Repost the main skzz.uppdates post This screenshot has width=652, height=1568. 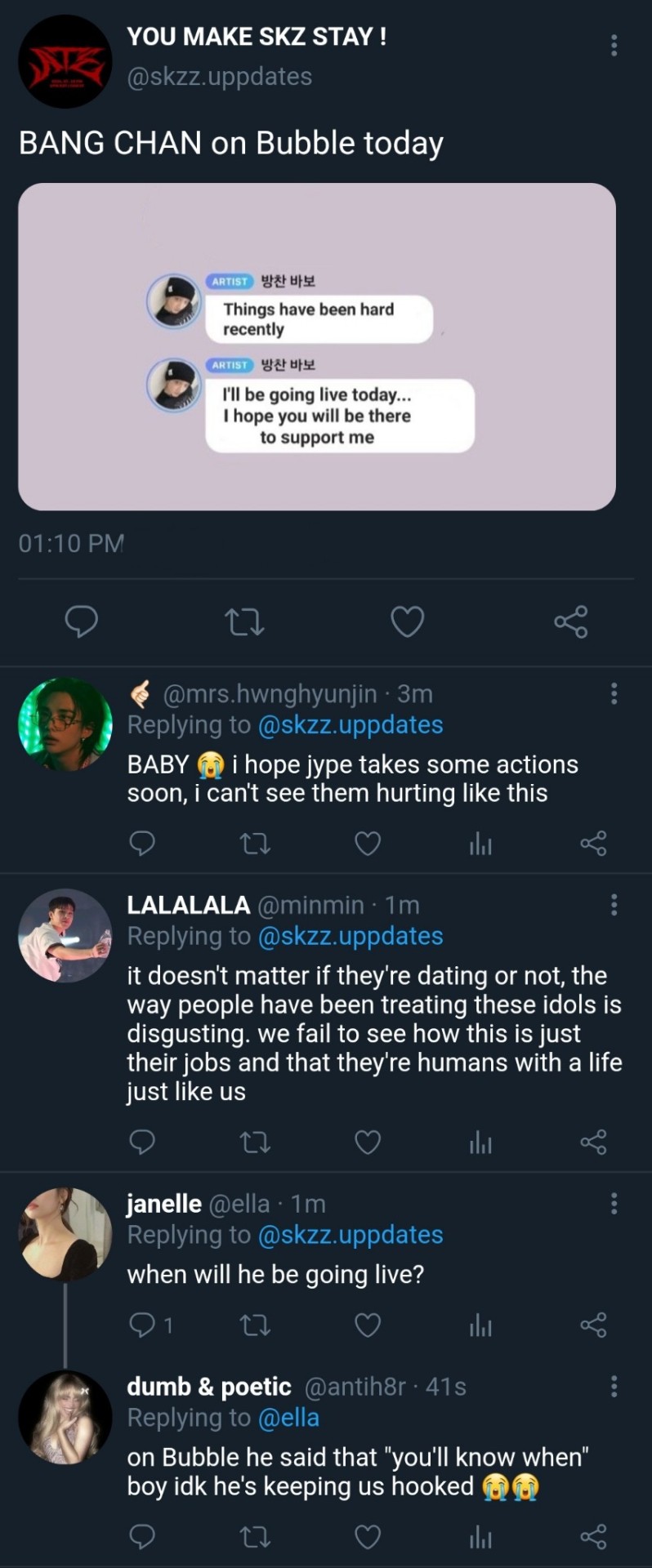[x=243, y=622]
